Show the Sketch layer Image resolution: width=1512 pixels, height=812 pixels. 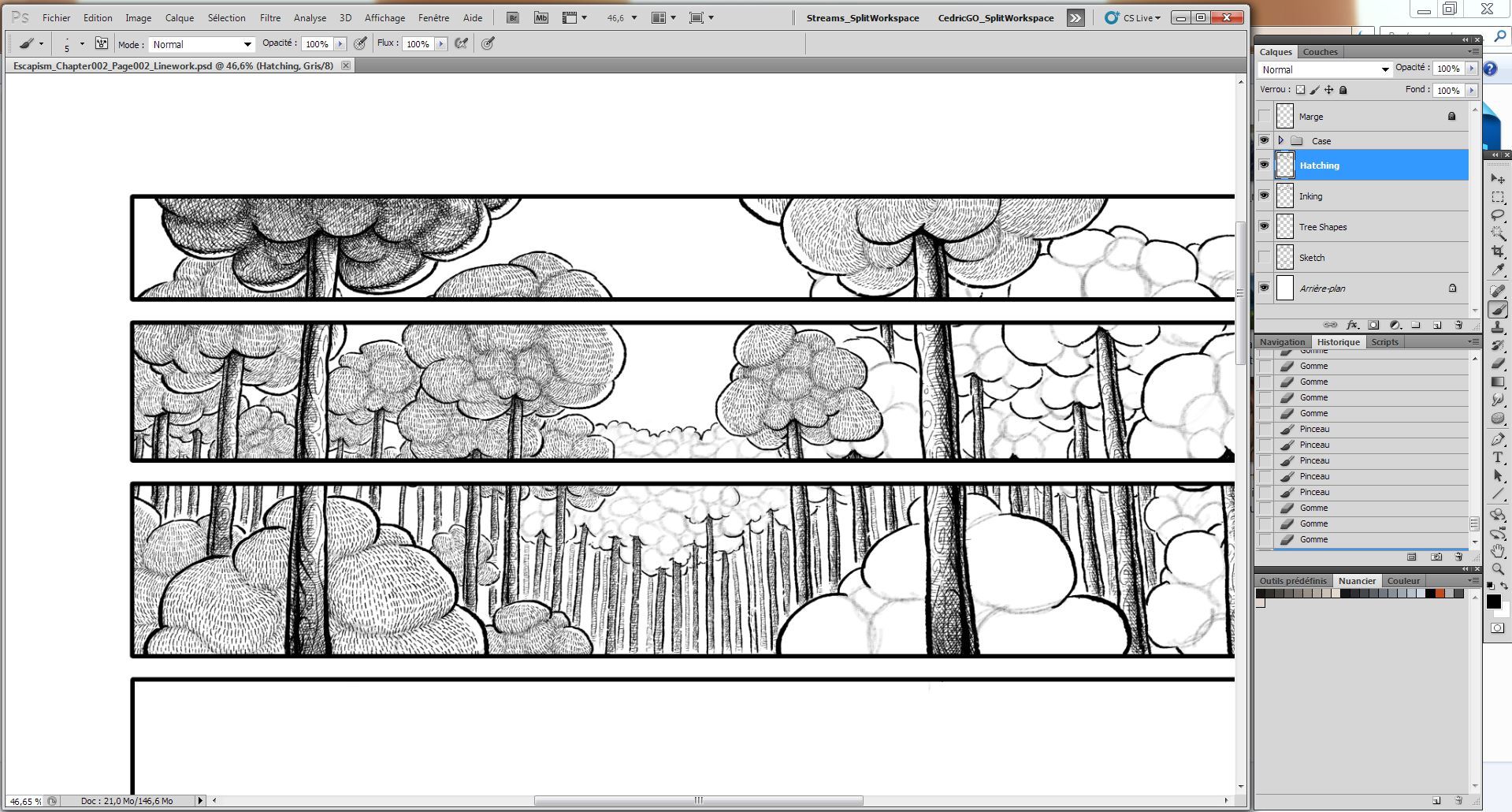tap(1265, 258)
